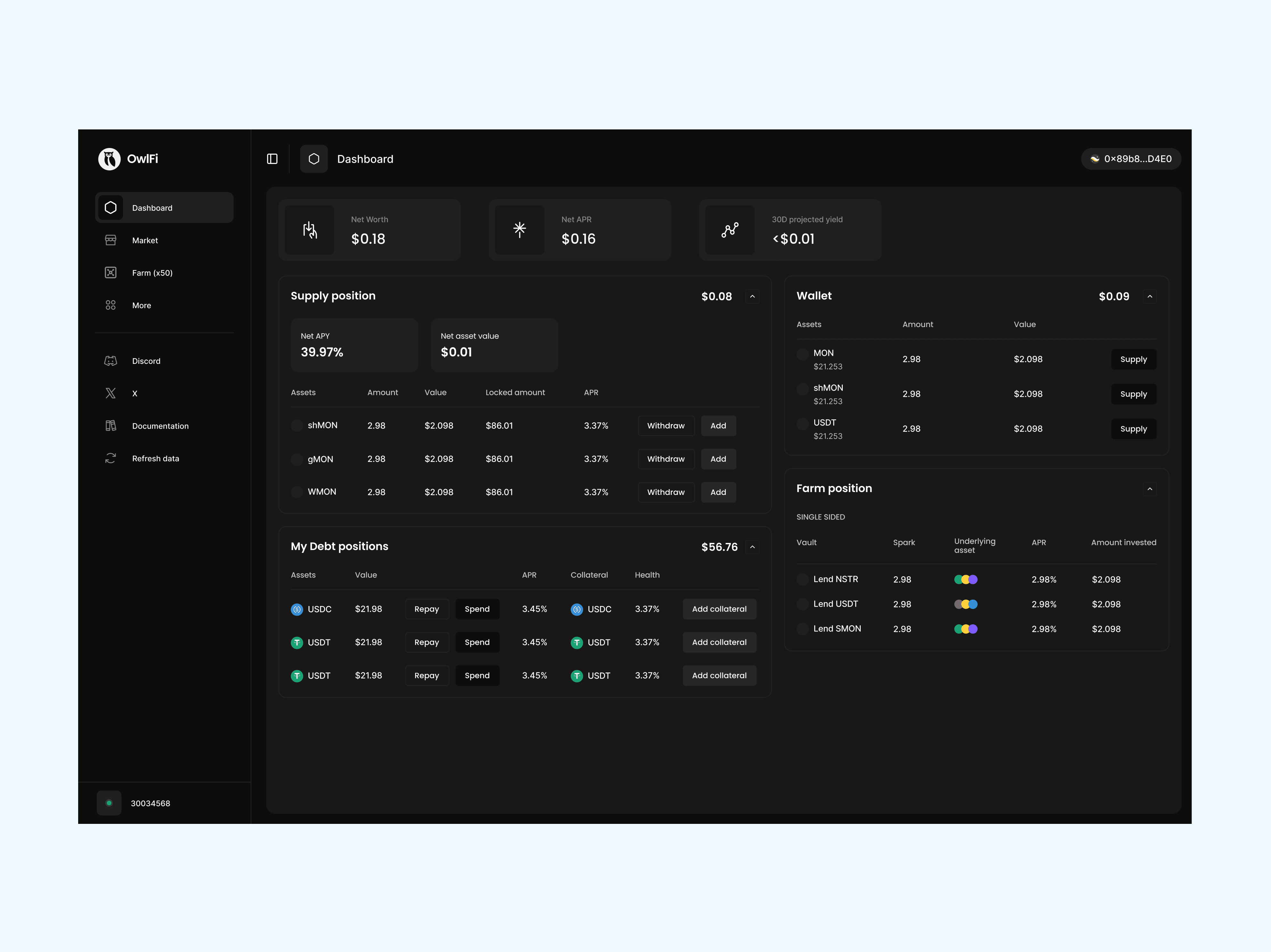Open the Documentation link in sidebar
1271x952 pixels.
[160, 426]
